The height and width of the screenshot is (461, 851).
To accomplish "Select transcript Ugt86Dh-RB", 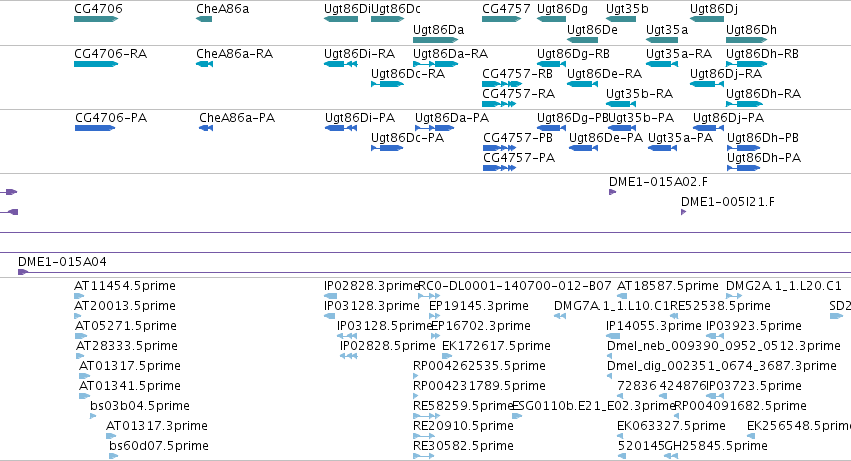I will pyautogui.click(x=746, y=64).
